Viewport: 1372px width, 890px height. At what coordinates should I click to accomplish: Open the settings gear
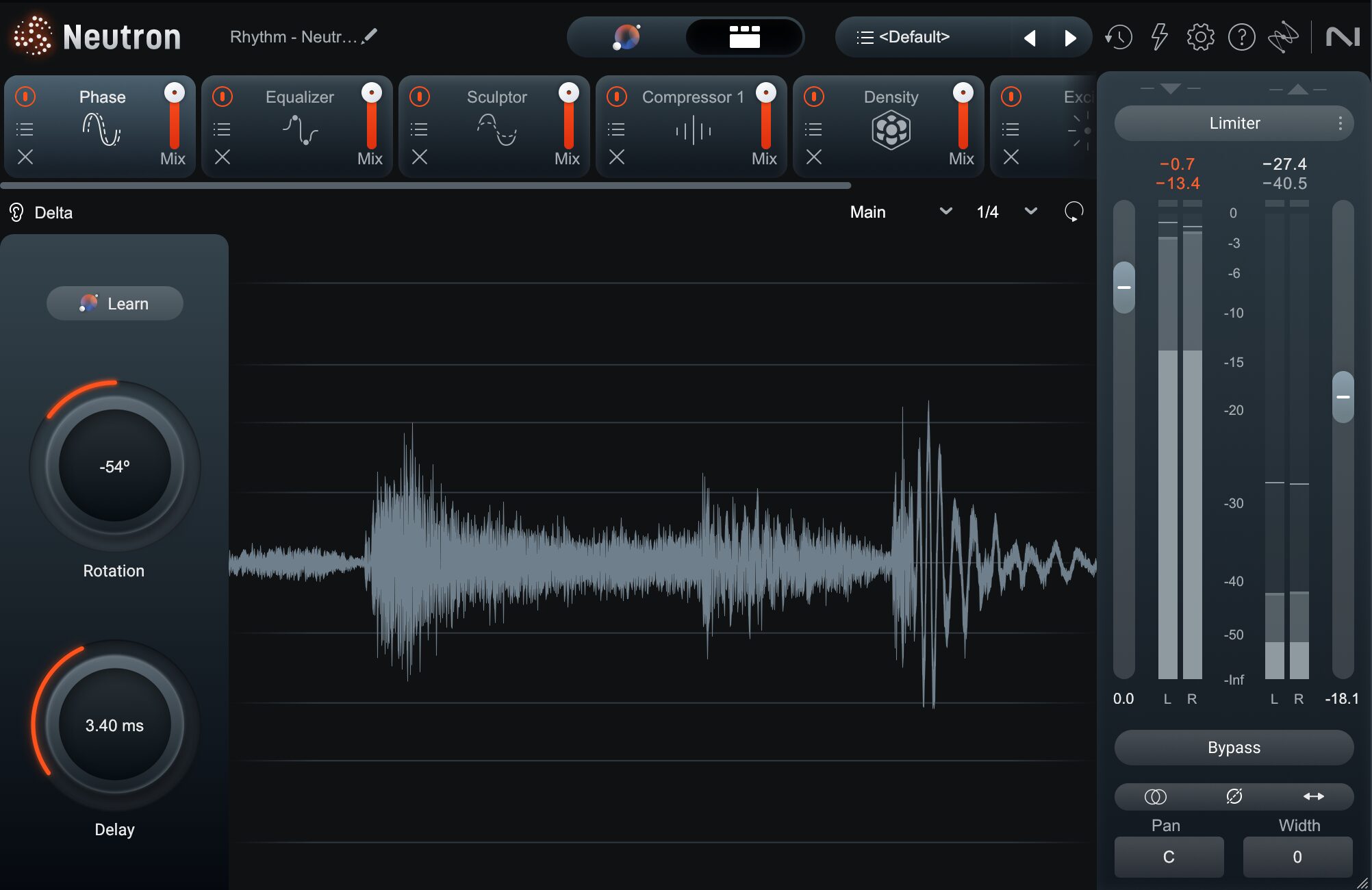click(1200, 37)
